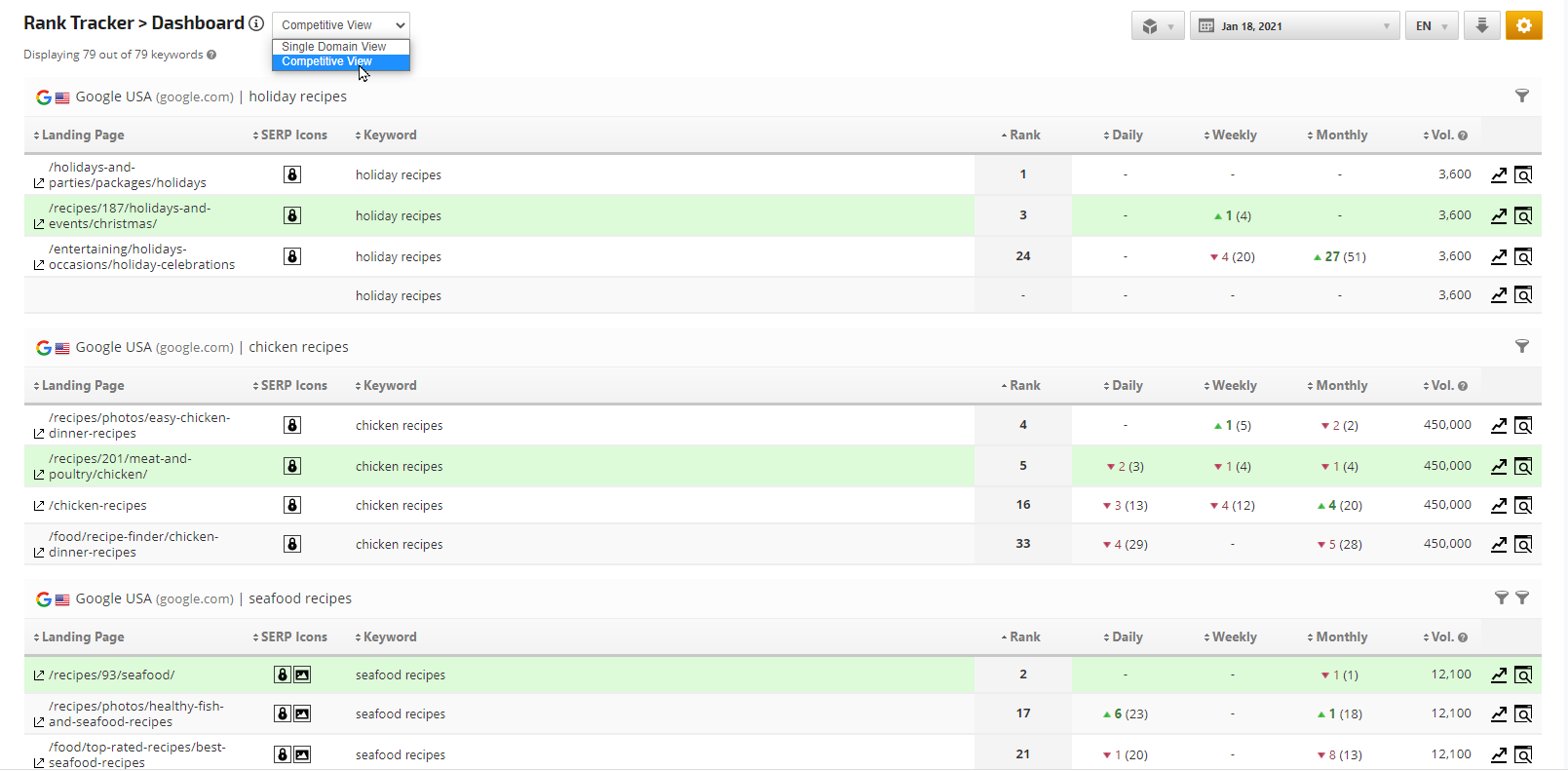Open filter for holiday recipes table

click(x=1521, y=96)
